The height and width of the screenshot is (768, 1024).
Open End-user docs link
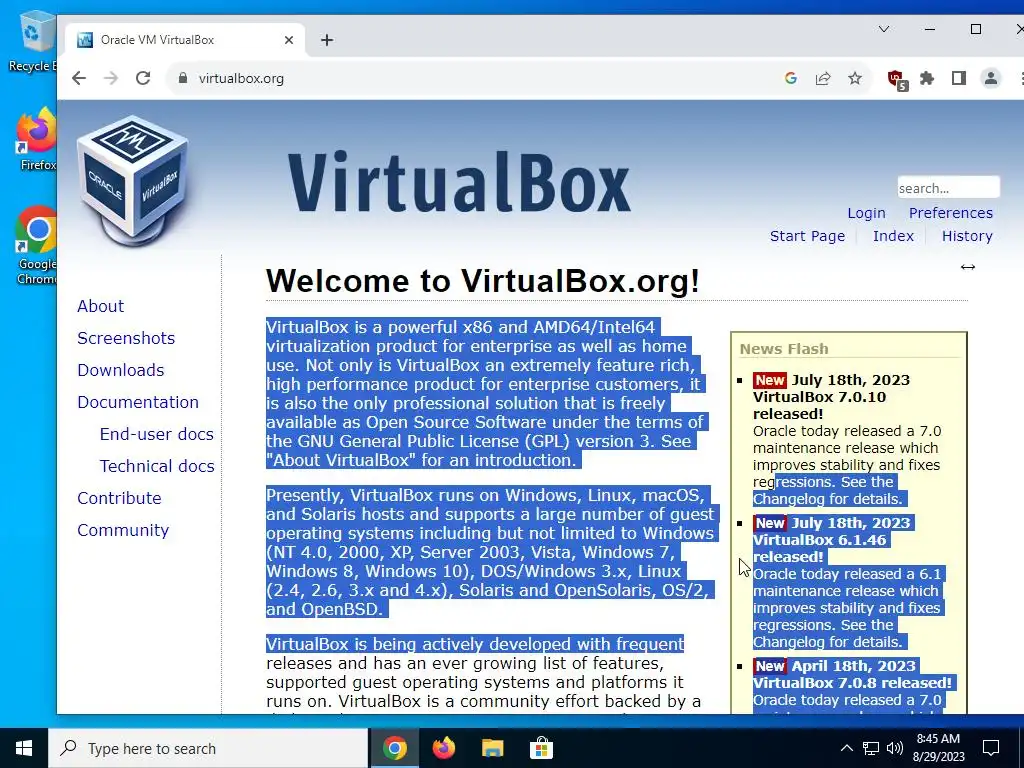(157, 434)
